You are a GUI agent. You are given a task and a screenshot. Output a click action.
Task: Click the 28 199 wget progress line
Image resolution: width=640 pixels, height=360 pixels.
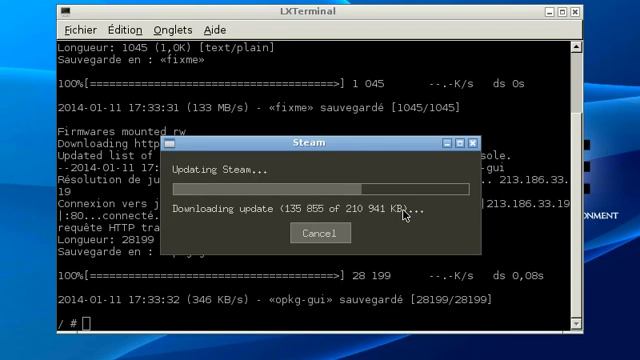pos(300,276)
